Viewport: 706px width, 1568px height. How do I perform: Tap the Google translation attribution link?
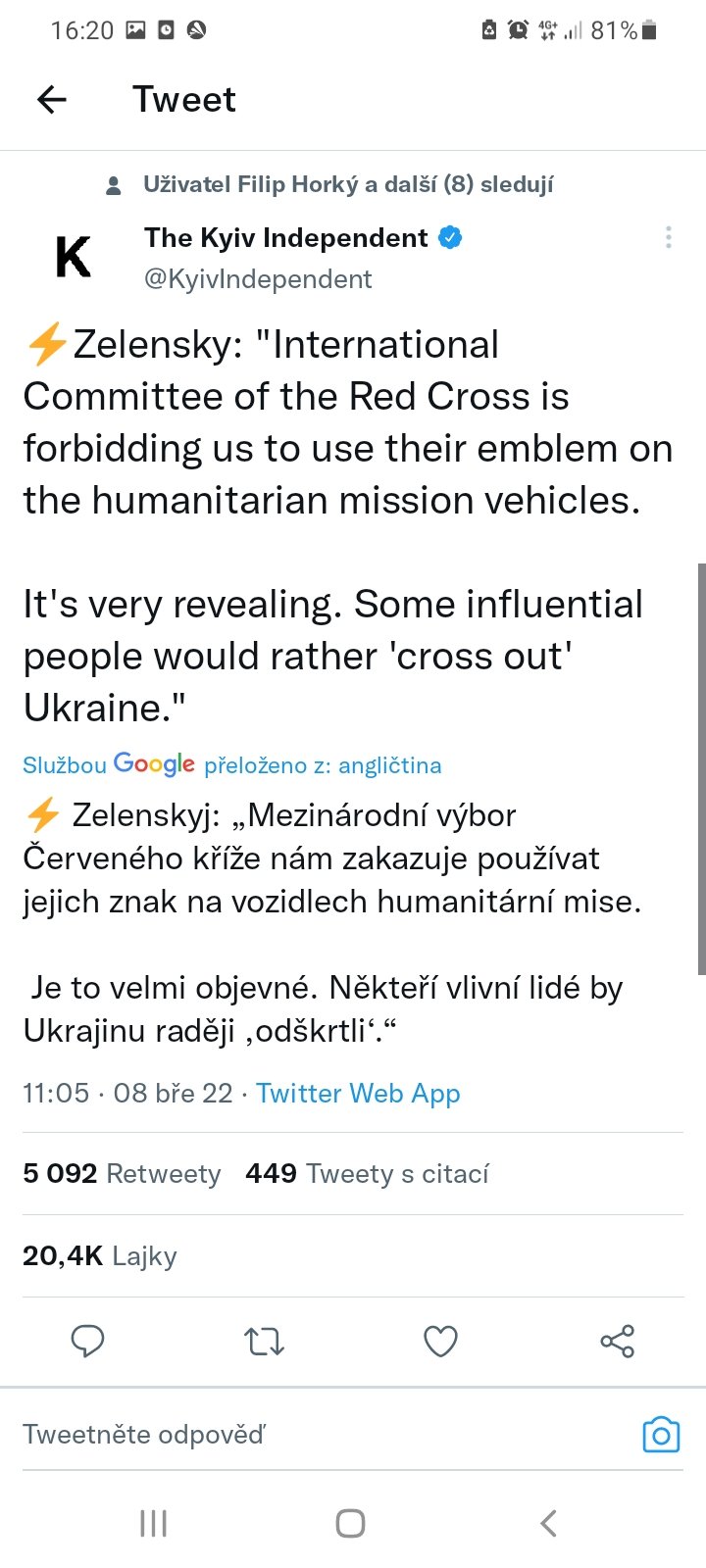pos(231,765)
